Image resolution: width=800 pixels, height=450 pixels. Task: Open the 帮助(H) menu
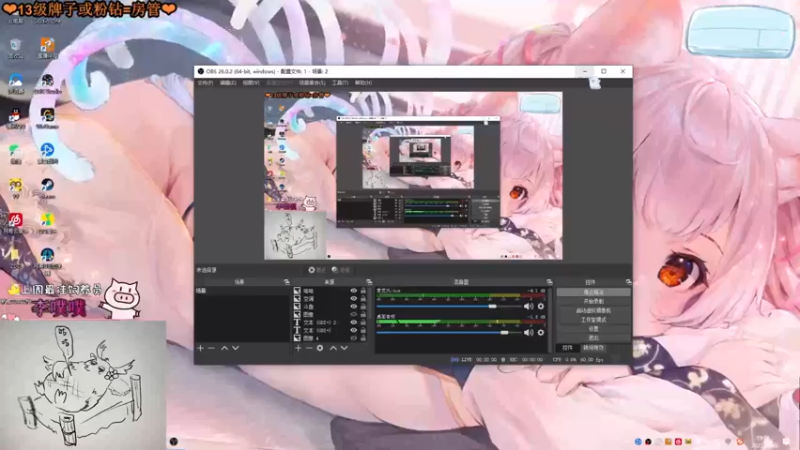(x=363, y=83)
